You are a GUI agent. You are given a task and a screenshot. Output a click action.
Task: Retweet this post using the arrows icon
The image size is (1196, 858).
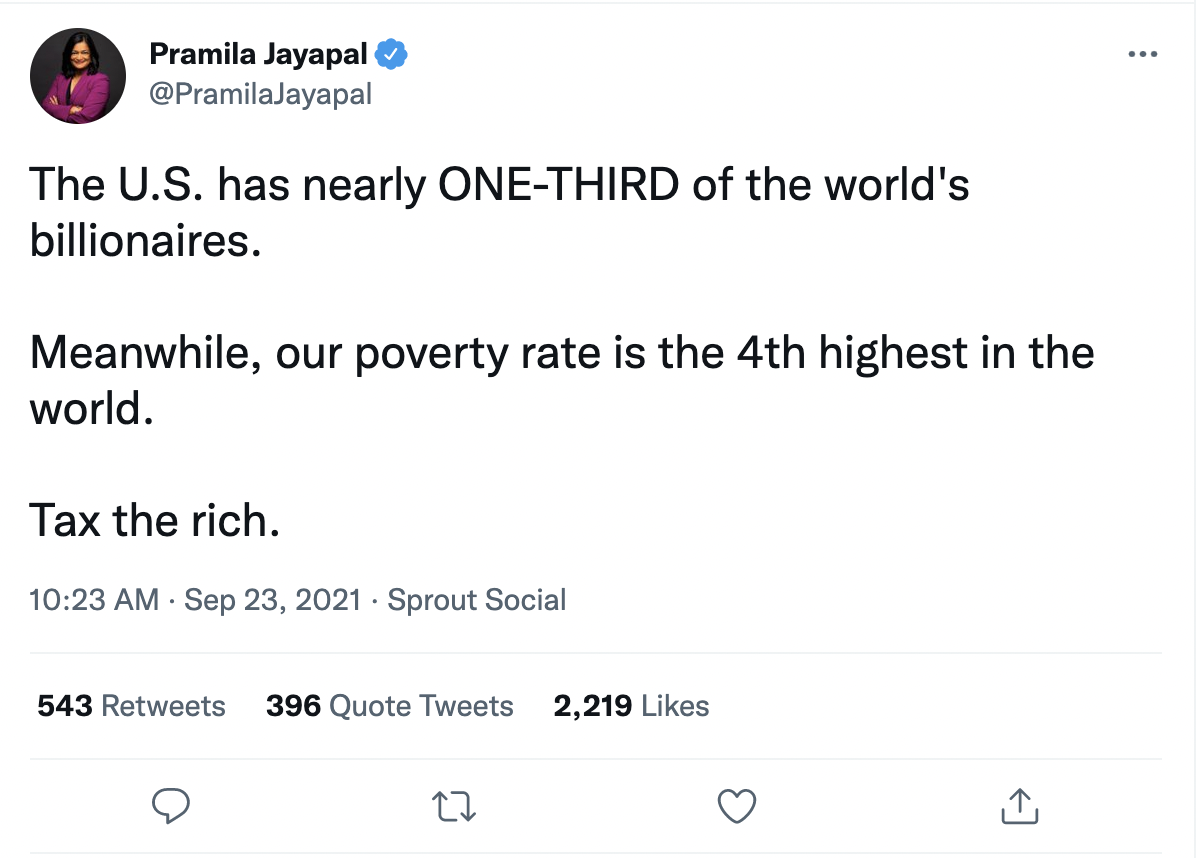454,805
